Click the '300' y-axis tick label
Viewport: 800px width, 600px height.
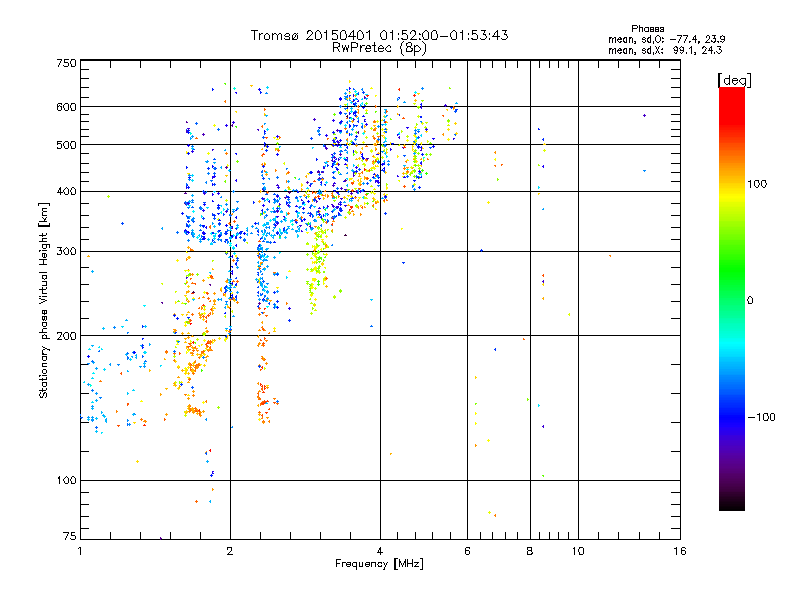pyautogui.click(x=67, y=252)
